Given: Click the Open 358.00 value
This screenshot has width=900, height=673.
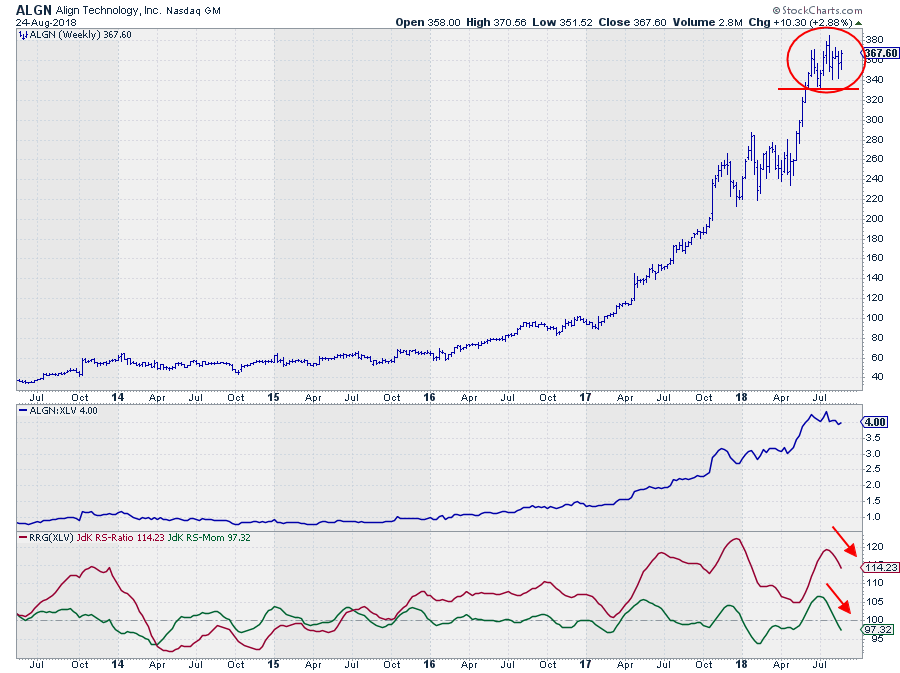Looking at the screenshot, I should tap(428, 22).
